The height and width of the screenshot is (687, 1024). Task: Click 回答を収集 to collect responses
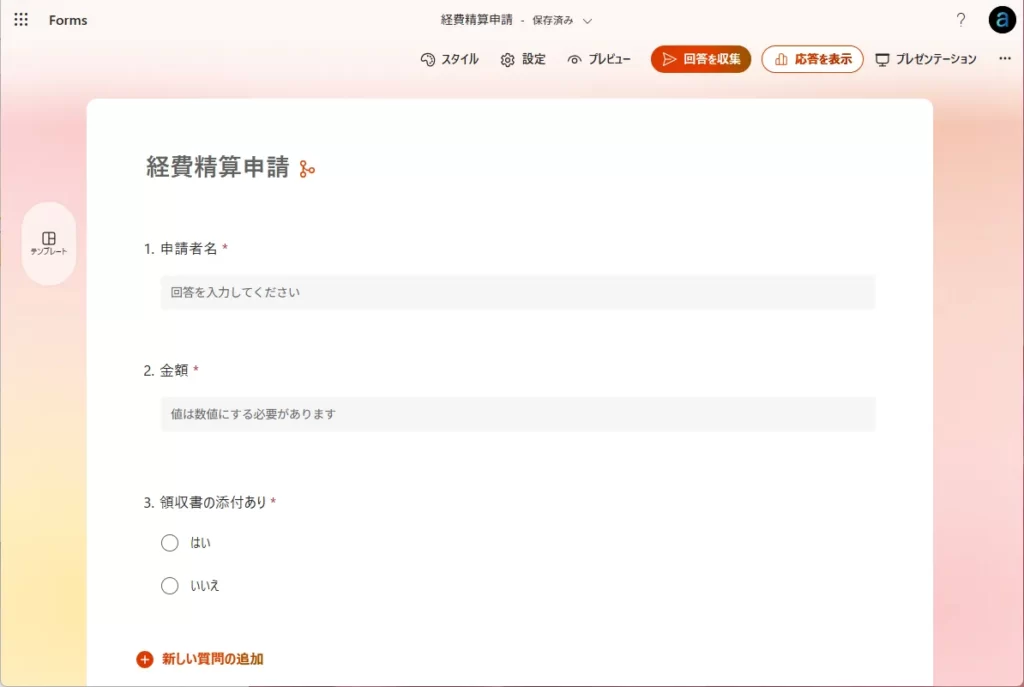pos(700,59)
